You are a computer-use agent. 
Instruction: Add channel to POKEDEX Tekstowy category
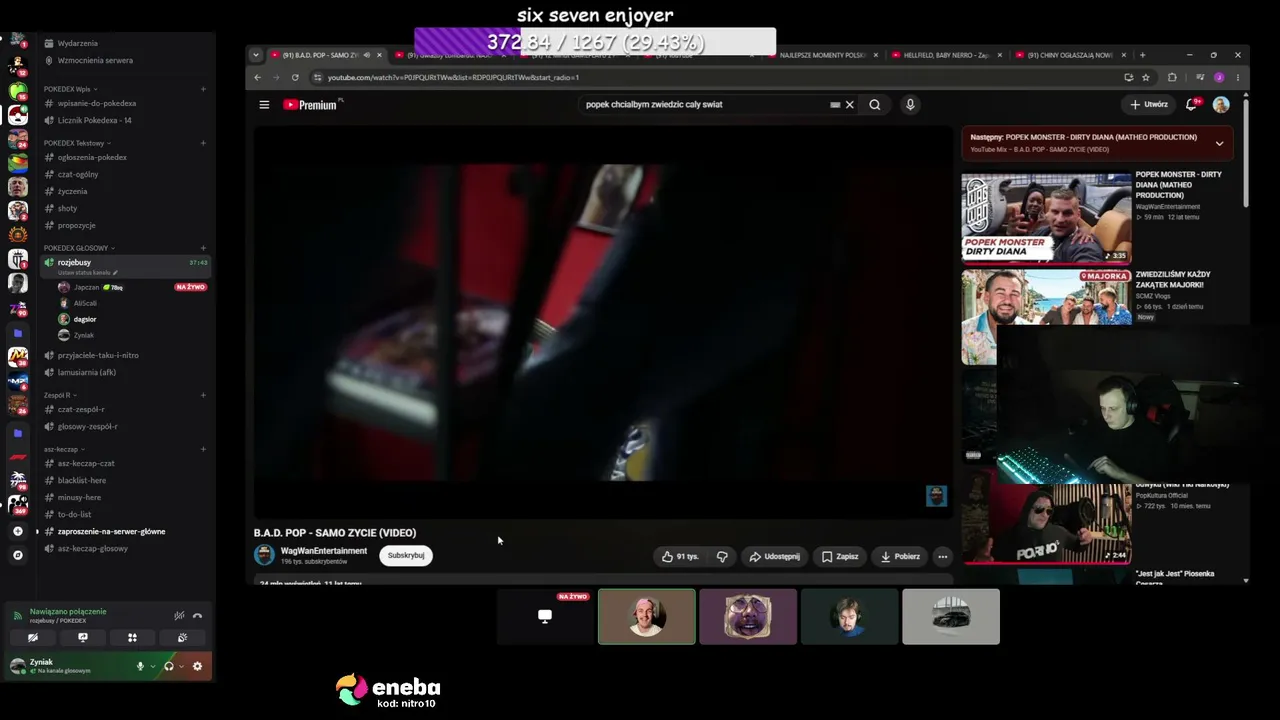(x=203, y=143)
